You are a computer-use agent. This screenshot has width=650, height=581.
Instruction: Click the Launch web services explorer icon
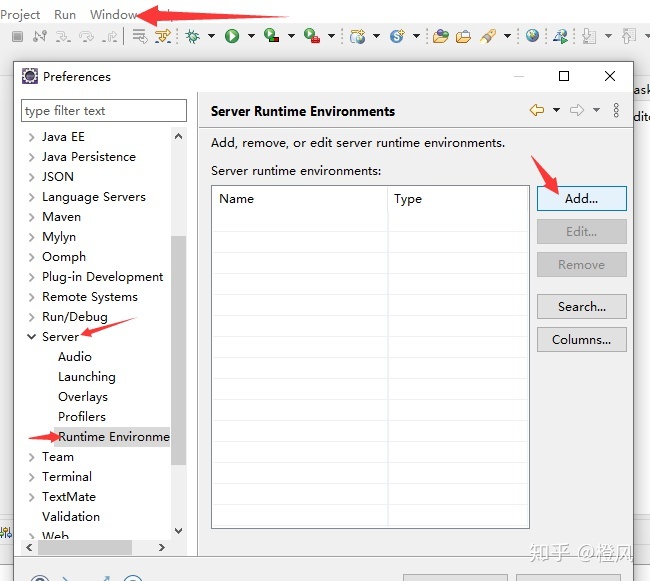560,36
